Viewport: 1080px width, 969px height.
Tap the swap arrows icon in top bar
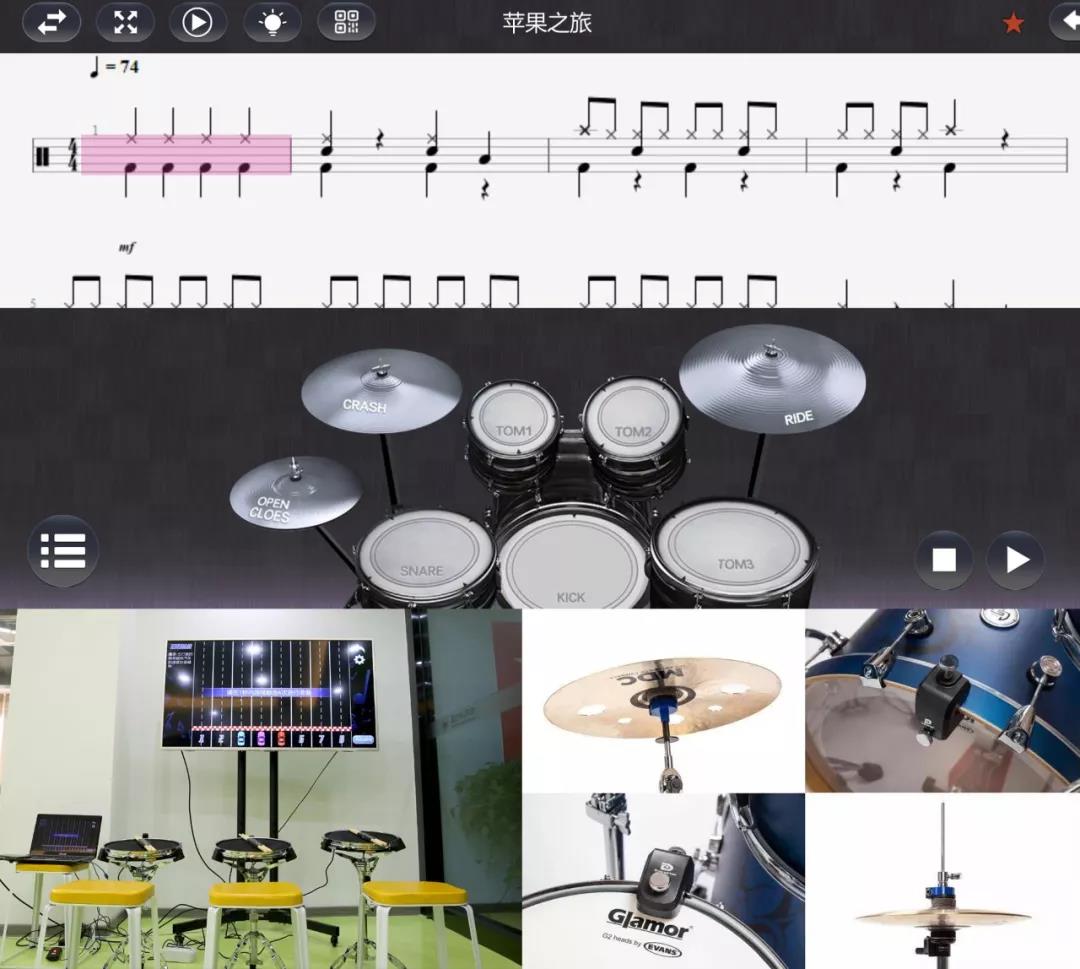pos(52,22)
